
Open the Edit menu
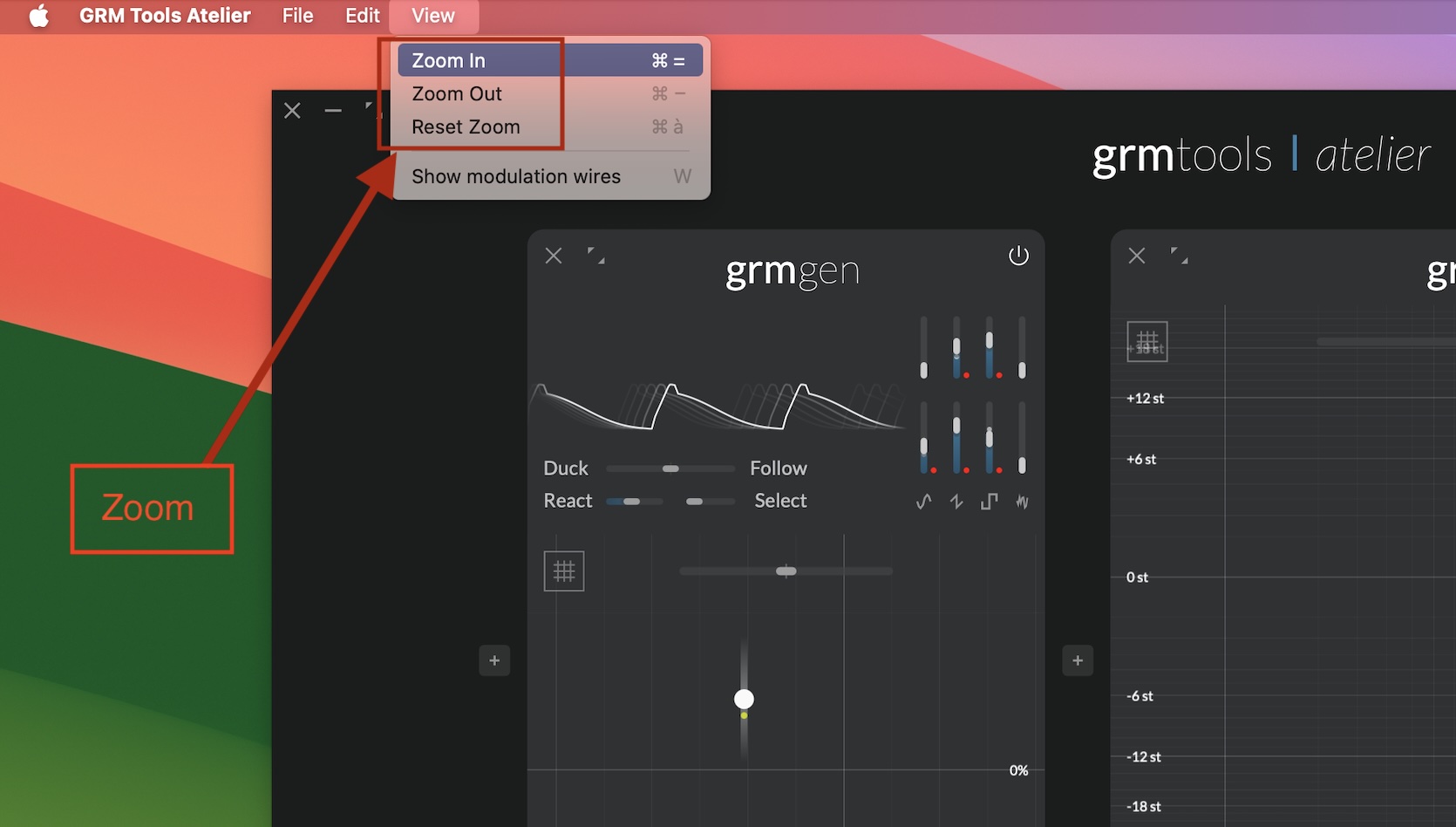(x=363, y=16)
